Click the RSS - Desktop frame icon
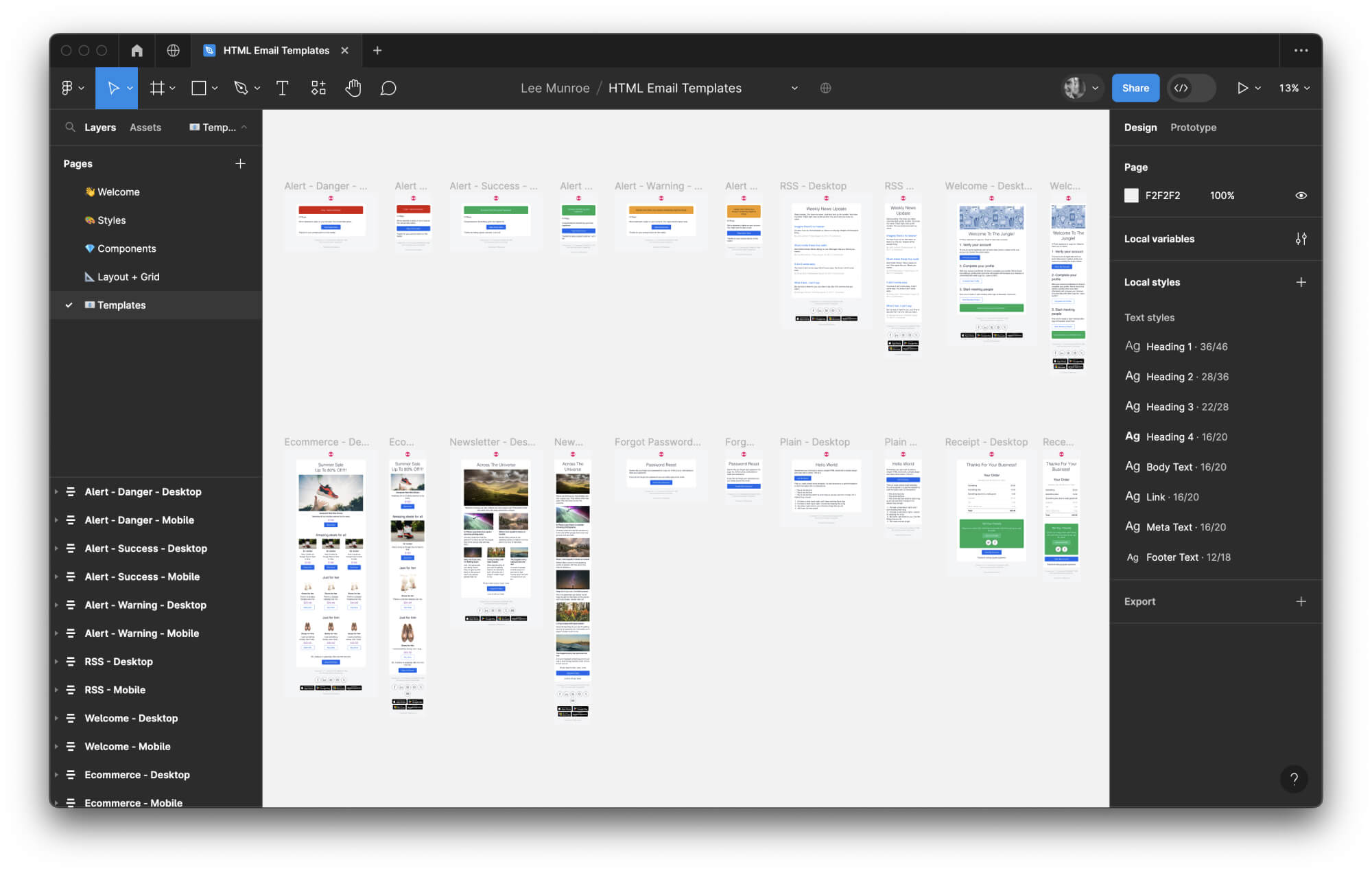The width and height of the screenshot is (1372, 873). click(70, 662)
